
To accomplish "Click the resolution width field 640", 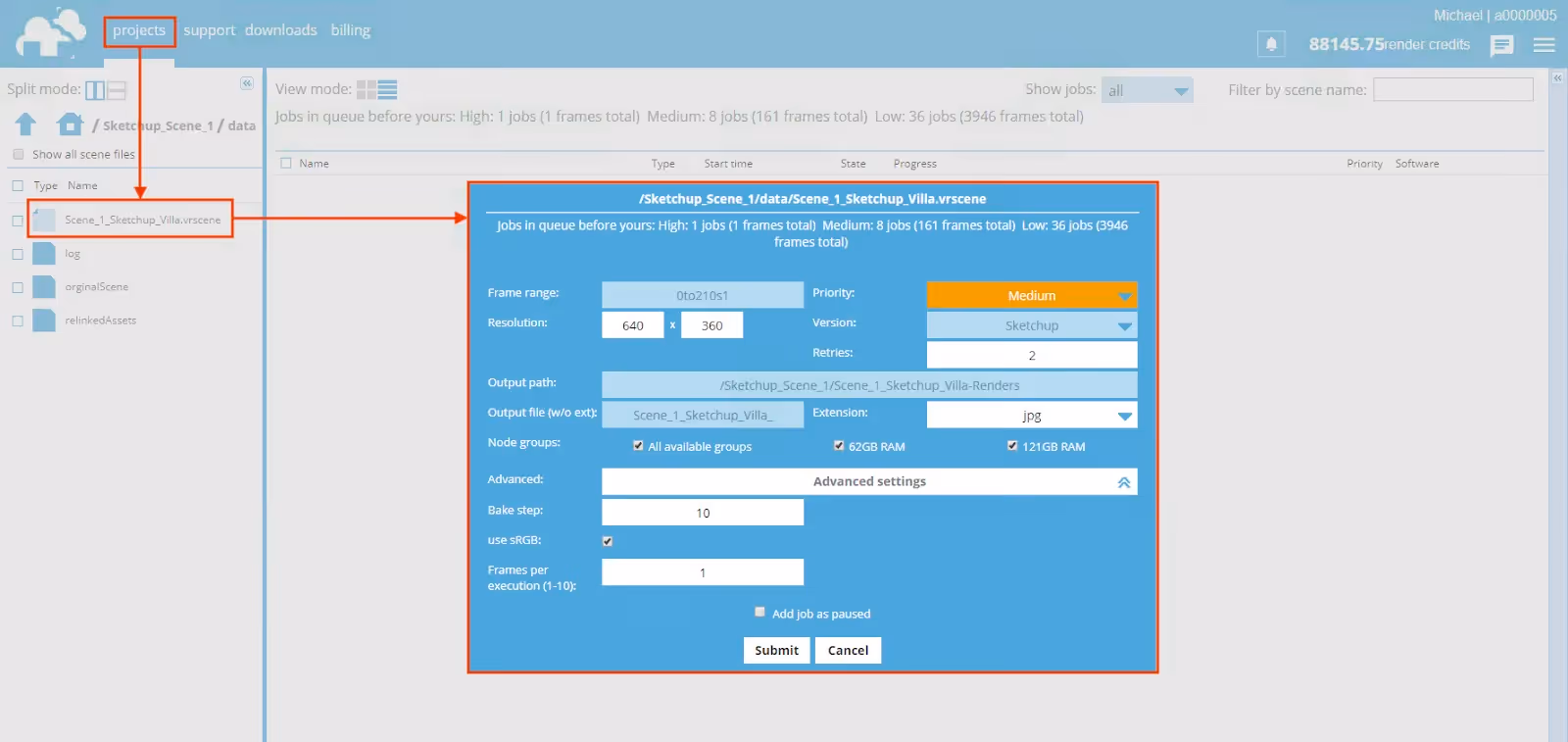I will tap(633, 325).
